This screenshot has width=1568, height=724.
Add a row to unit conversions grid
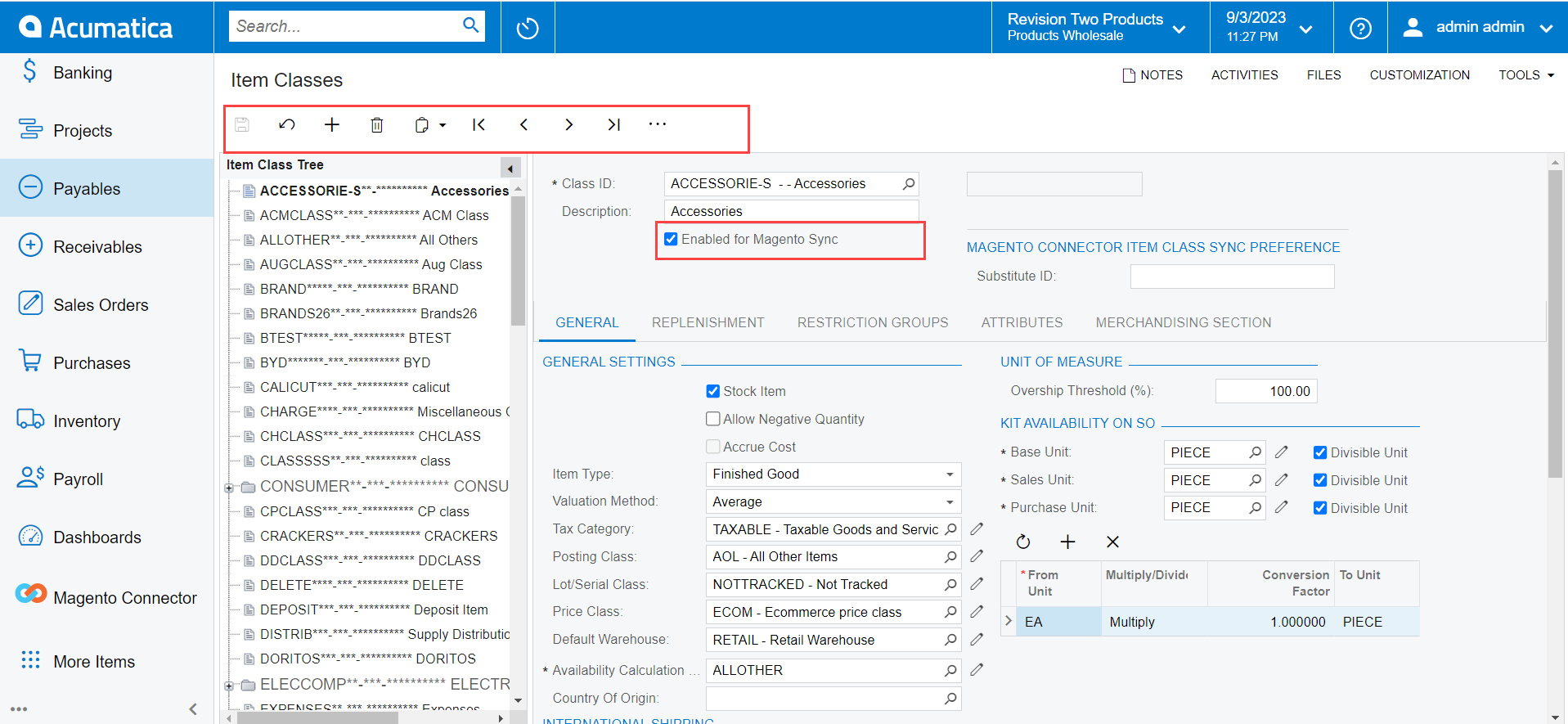pos(1068,542)
